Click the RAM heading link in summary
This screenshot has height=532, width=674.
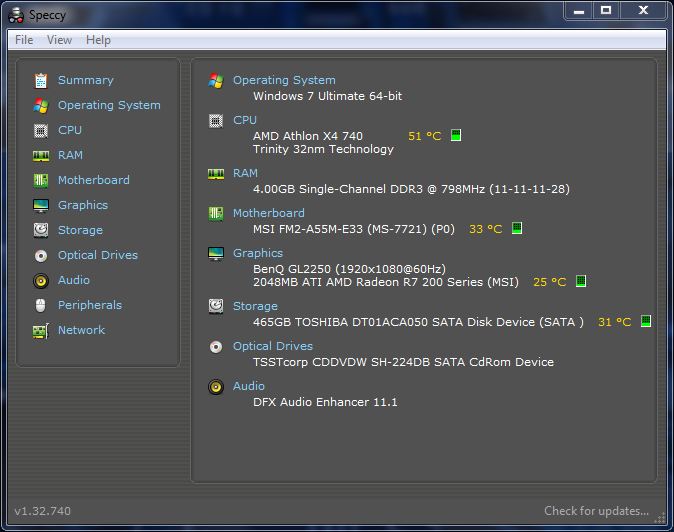coord(245,173)
